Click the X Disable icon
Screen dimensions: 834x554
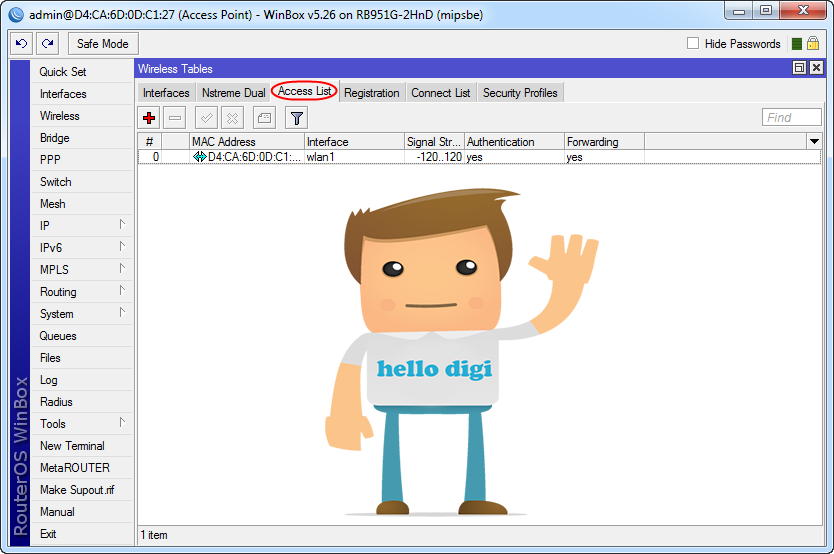[x=232, y=118]
